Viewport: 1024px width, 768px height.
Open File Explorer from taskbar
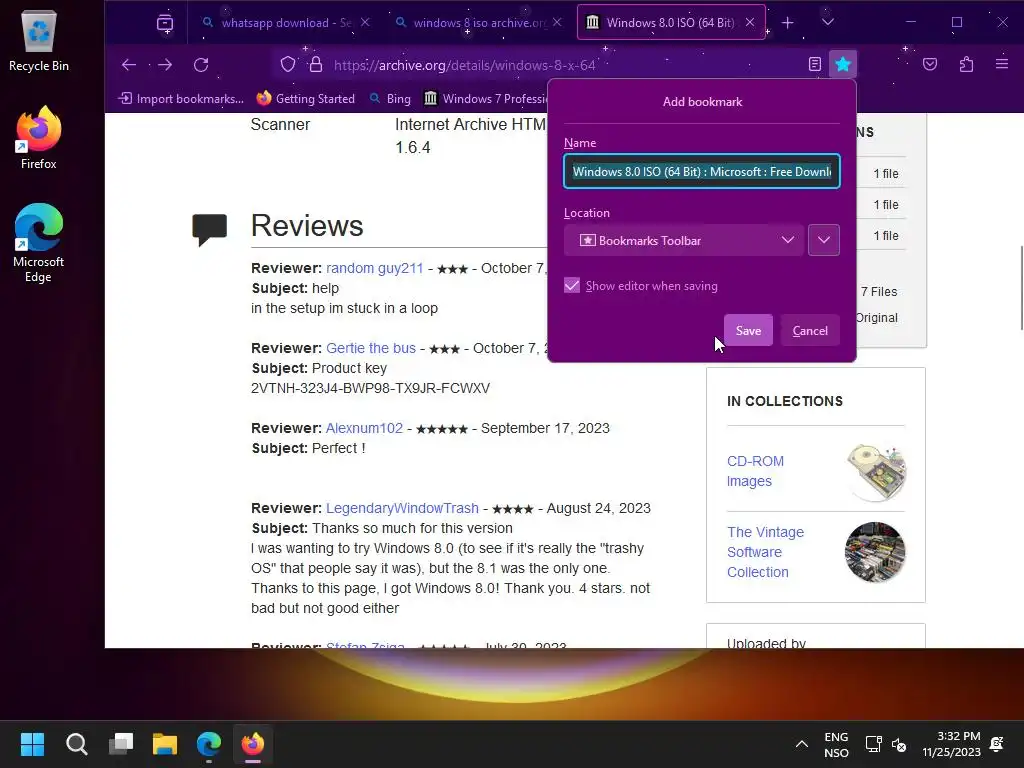165,744
